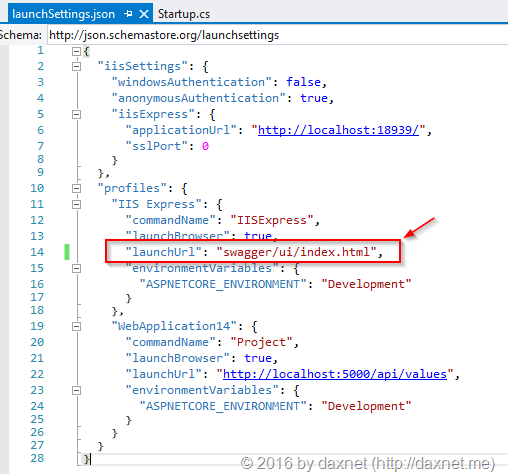Click the true value on line 21
Screen dimensions: 508x474
258,358
